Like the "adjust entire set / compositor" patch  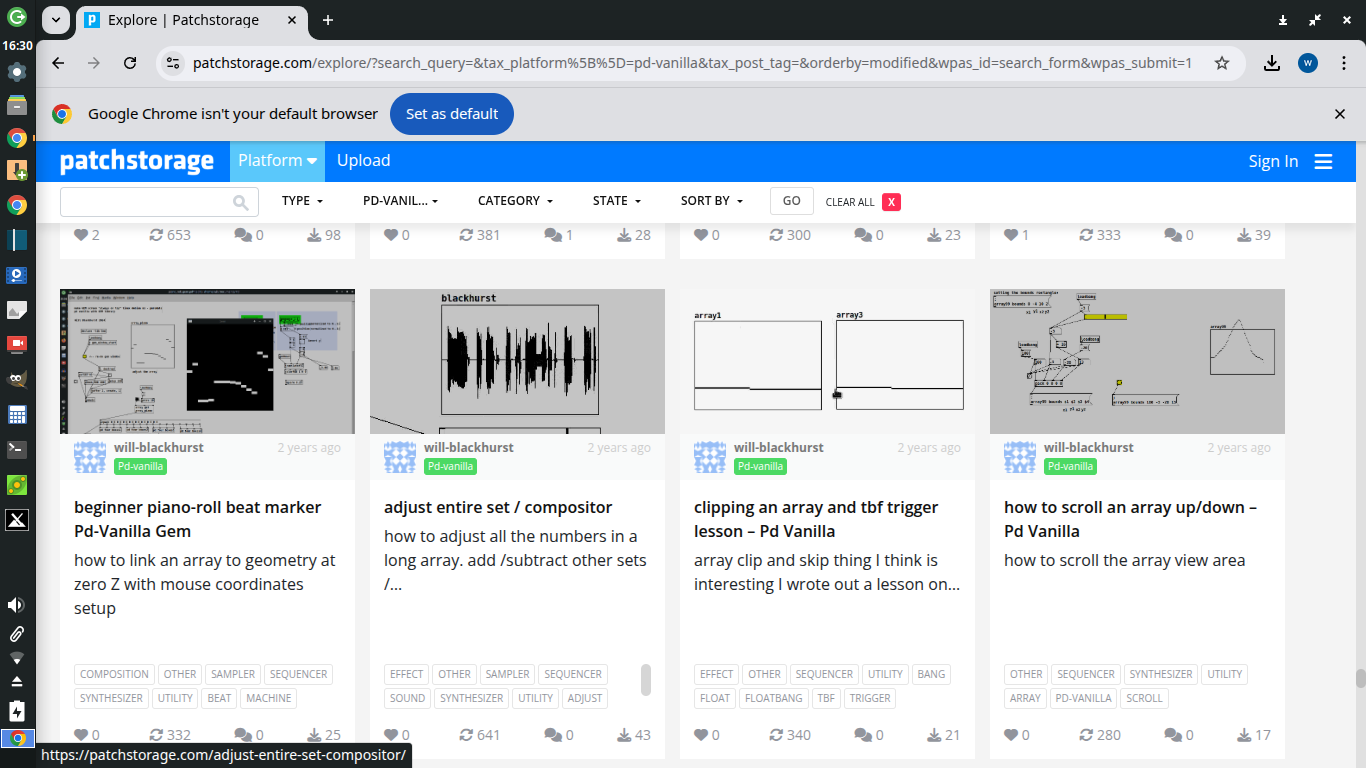(x=390, y=734)
